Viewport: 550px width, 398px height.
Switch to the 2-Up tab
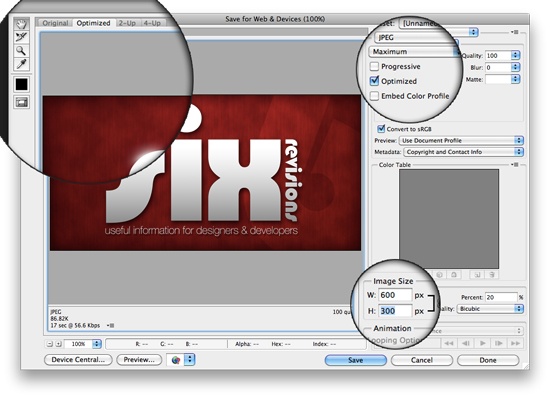[x=127, y=23]
